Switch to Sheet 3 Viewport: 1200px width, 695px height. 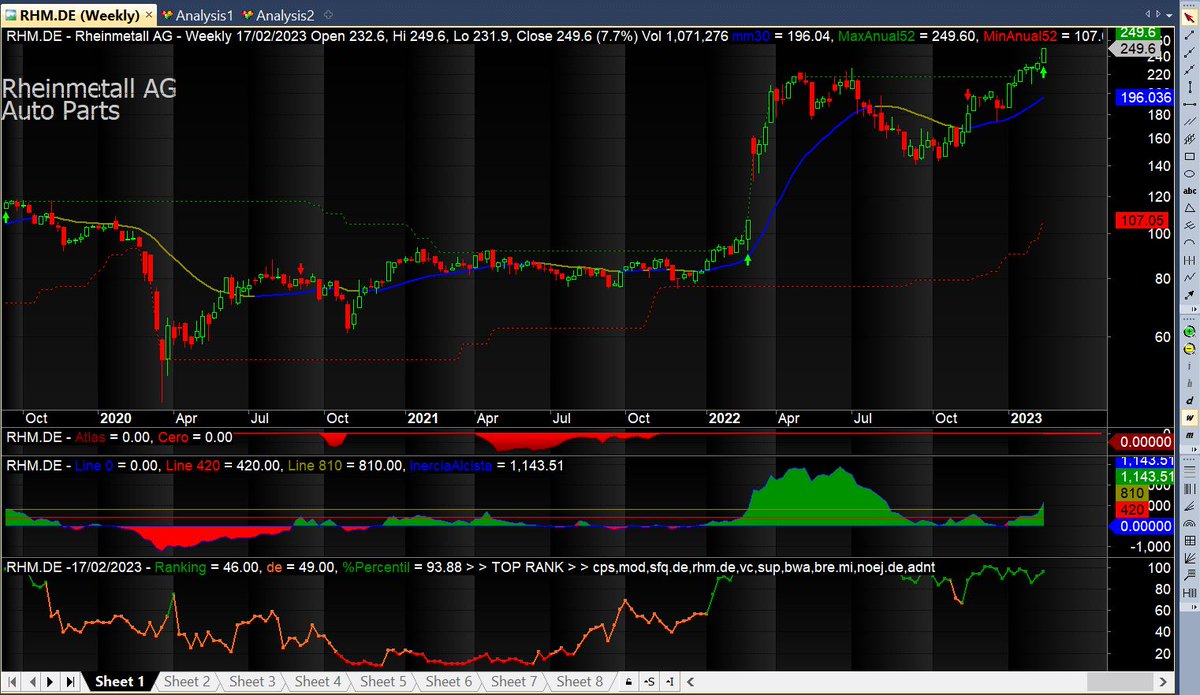pyautogui.click(x=252, y=682)
